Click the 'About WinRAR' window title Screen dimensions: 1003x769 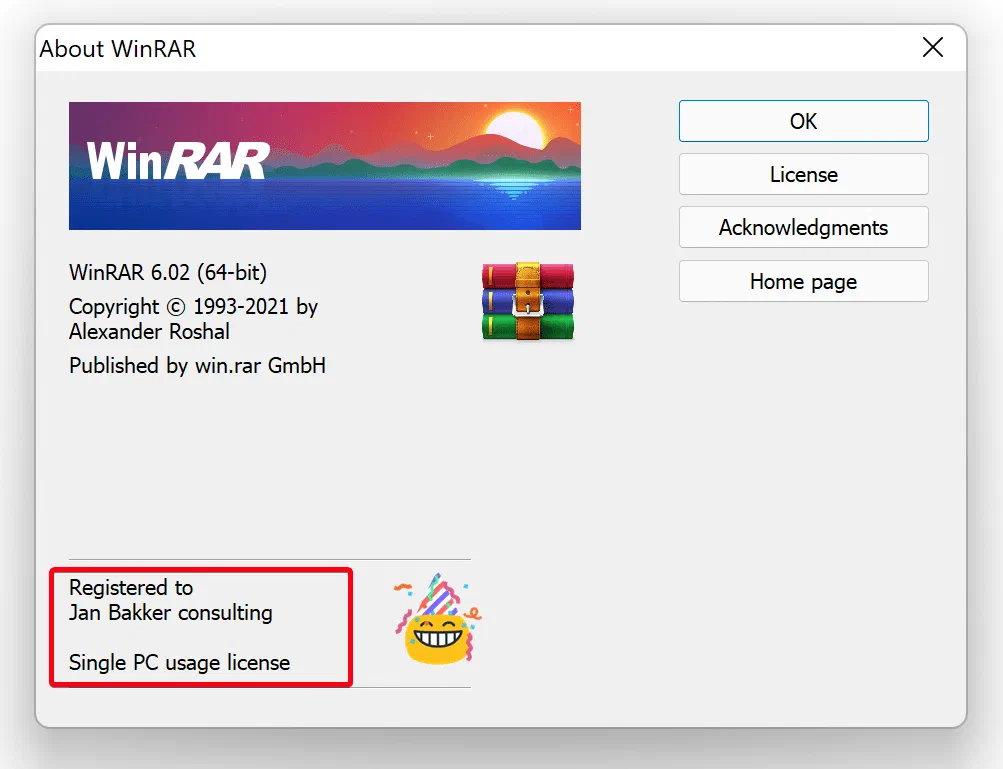118,49
